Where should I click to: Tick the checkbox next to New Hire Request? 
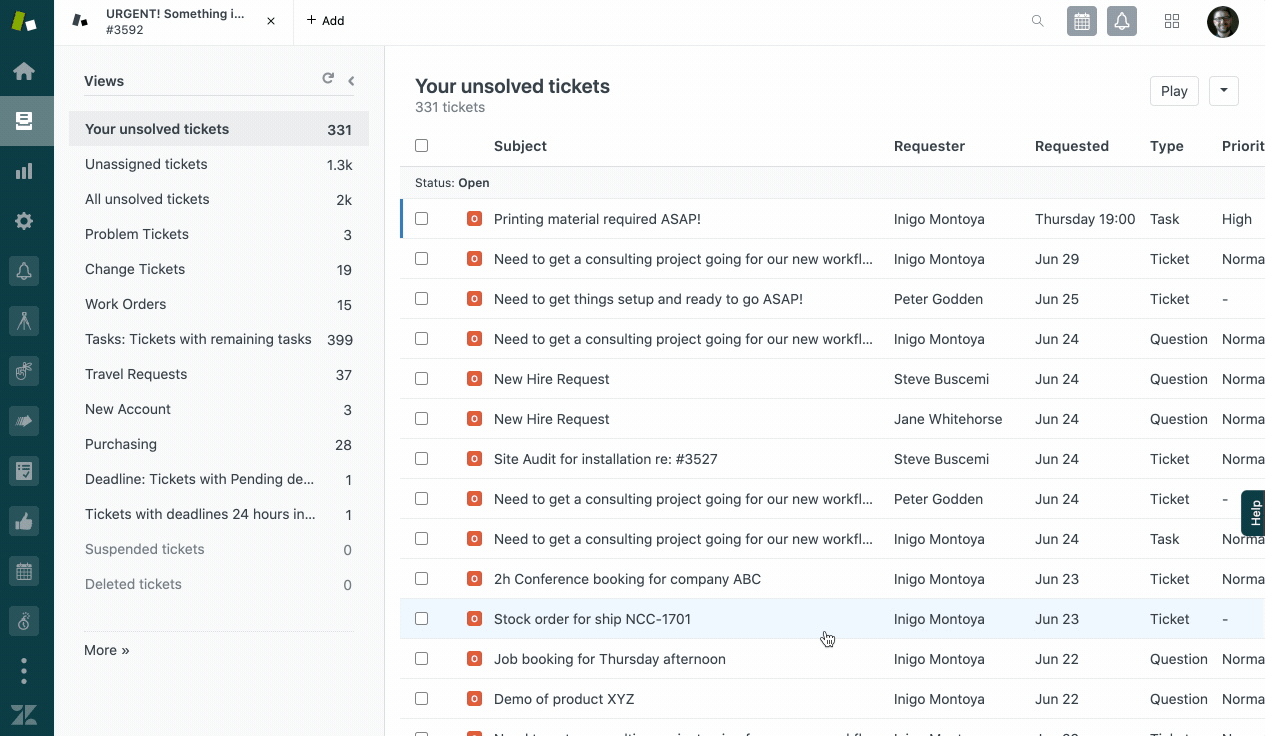421,378
